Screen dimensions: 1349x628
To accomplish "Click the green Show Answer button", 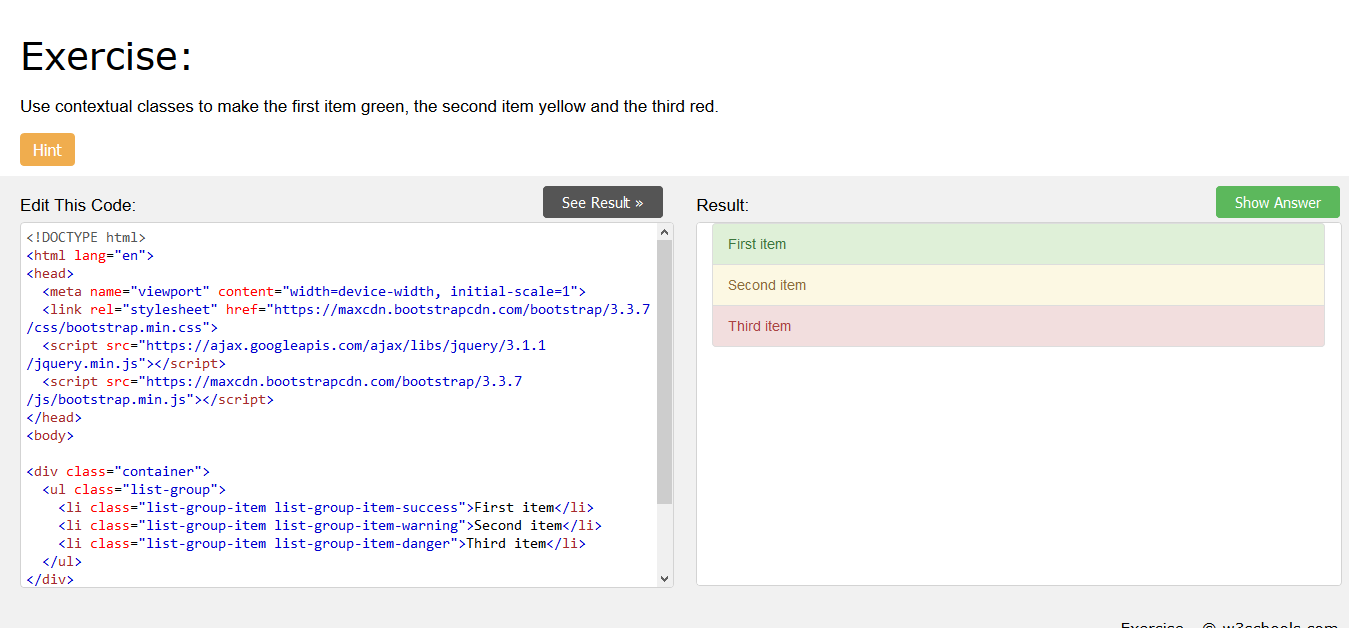I will click(x=1278, y=202).
